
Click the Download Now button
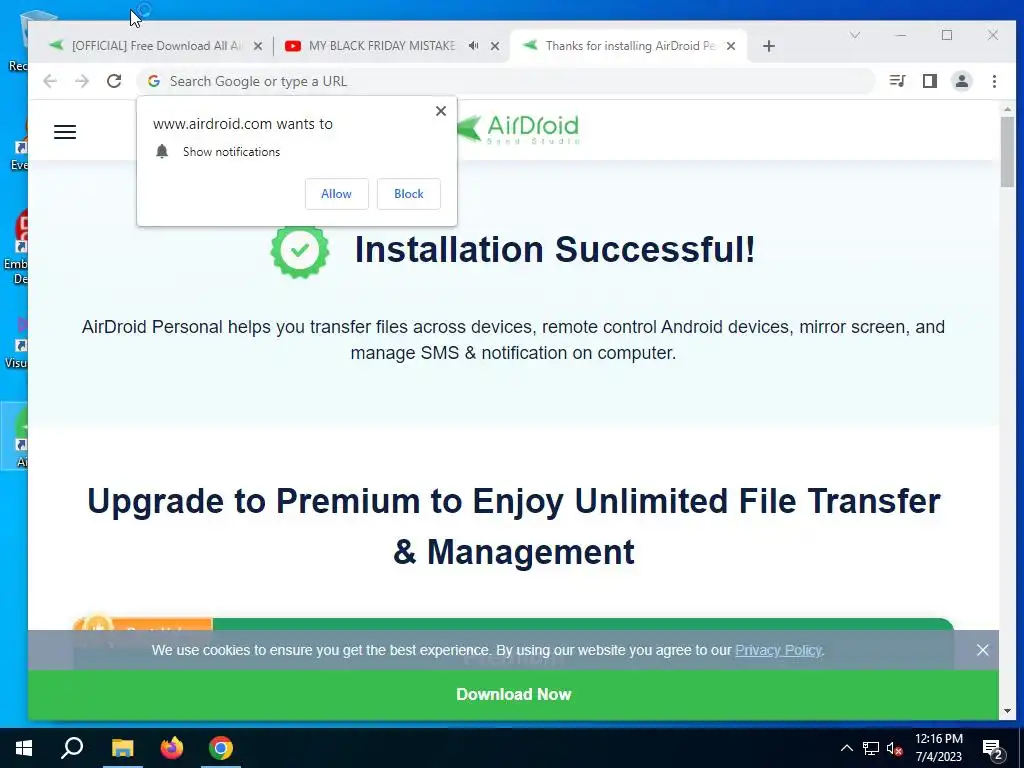513,694
